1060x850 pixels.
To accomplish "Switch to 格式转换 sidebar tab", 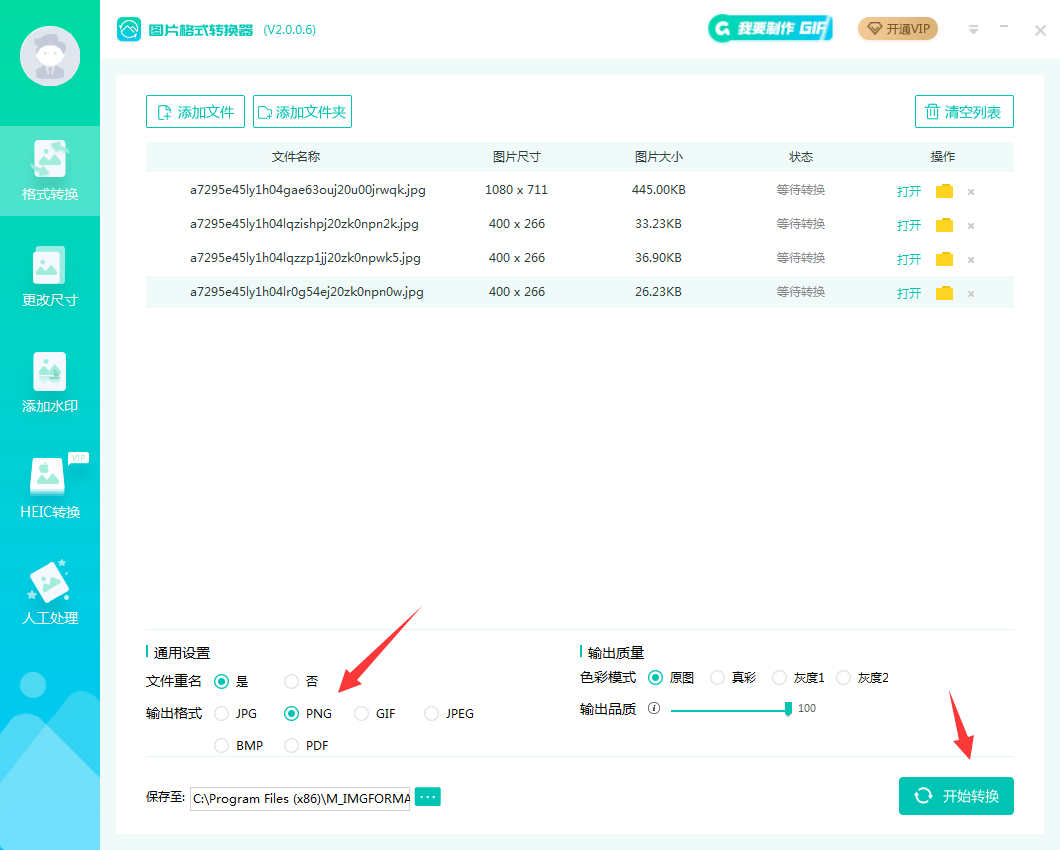I will pyautogui.click(x=50, y=170).
